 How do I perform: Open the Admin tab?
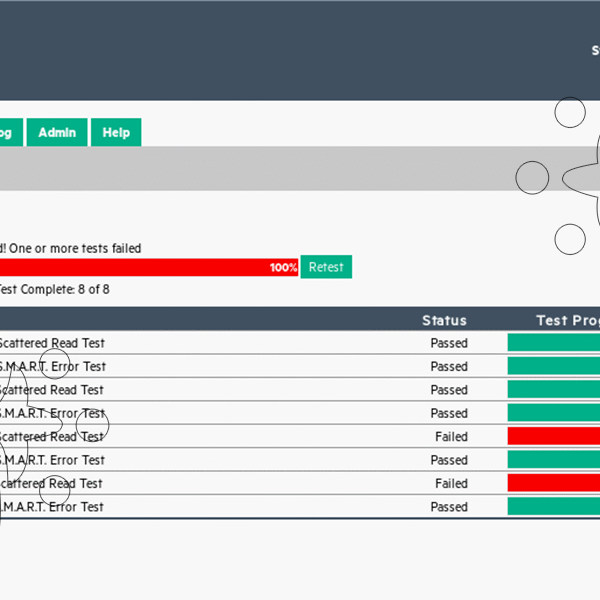point(56,132)
